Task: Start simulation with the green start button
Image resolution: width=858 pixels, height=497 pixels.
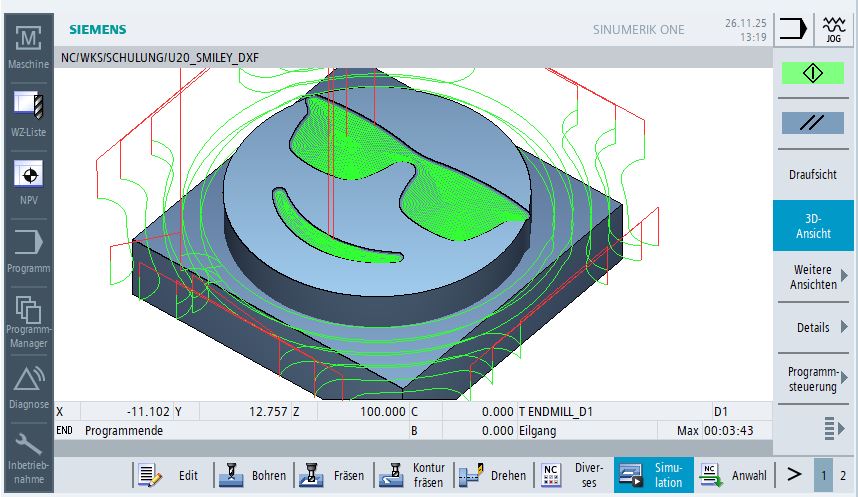Action: click(x=812, y=74)
